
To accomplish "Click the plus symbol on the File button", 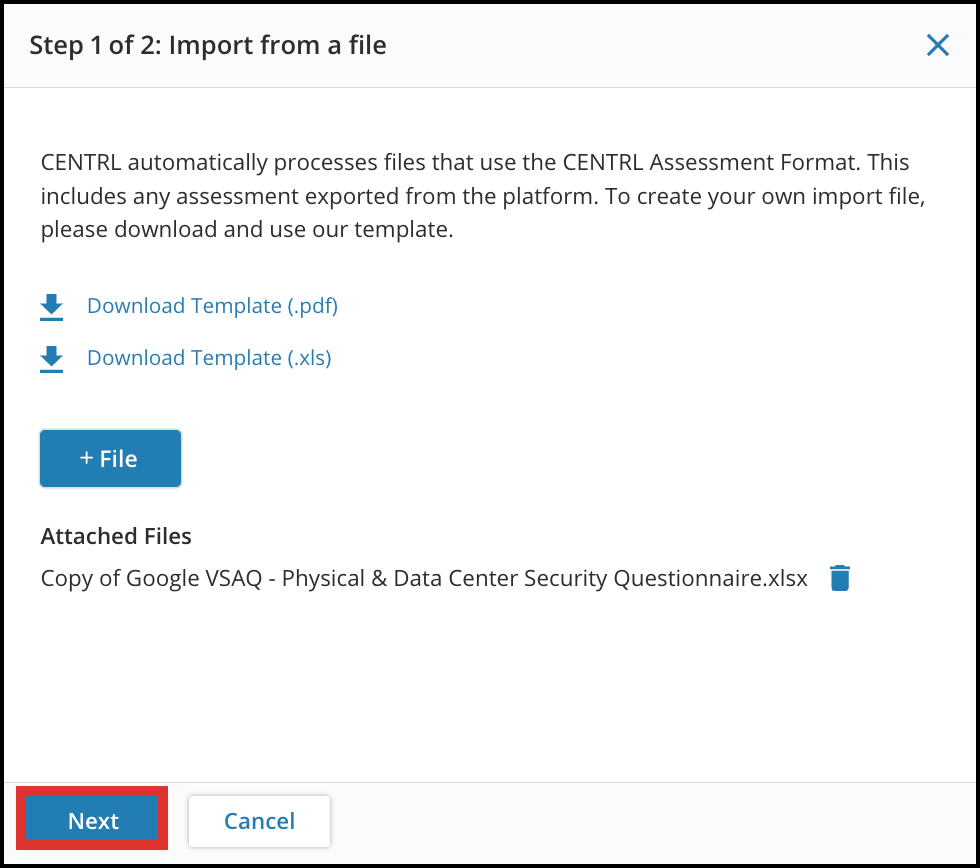I will (x=86, y=458).
